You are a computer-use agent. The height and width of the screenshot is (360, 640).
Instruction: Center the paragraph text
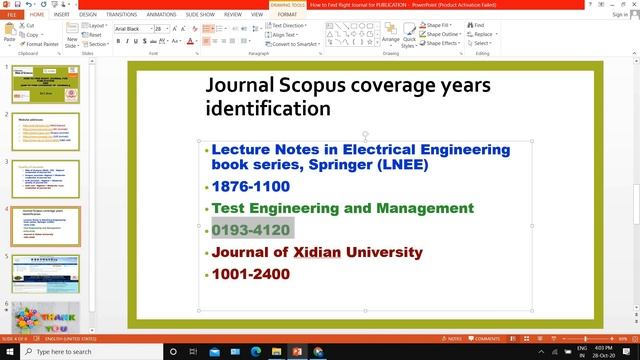tap(215, 41)
